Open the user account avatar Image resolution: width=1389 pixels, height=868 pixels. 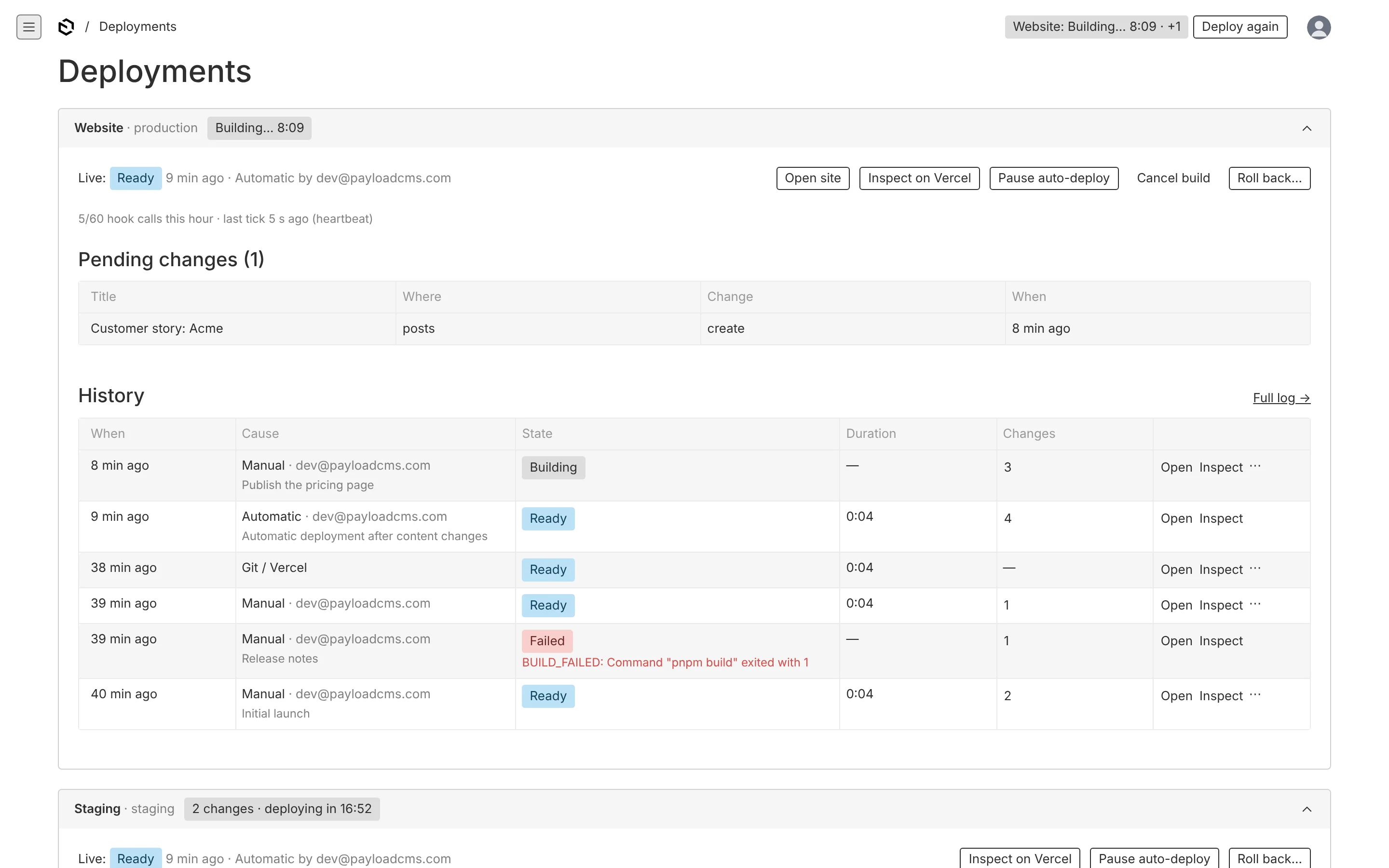1319,27
